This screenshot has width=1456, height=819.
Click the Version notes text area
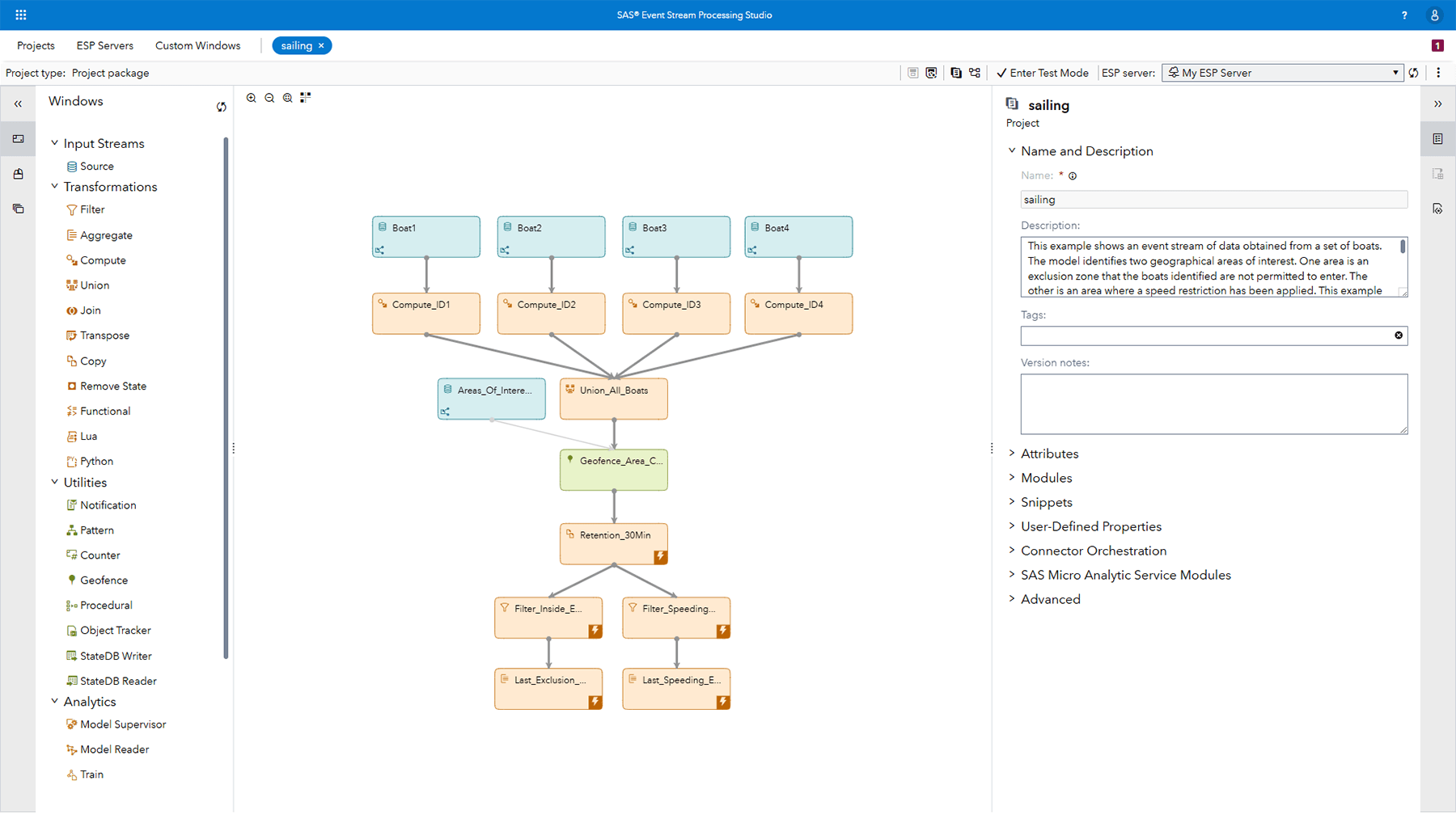(1213, 404)
